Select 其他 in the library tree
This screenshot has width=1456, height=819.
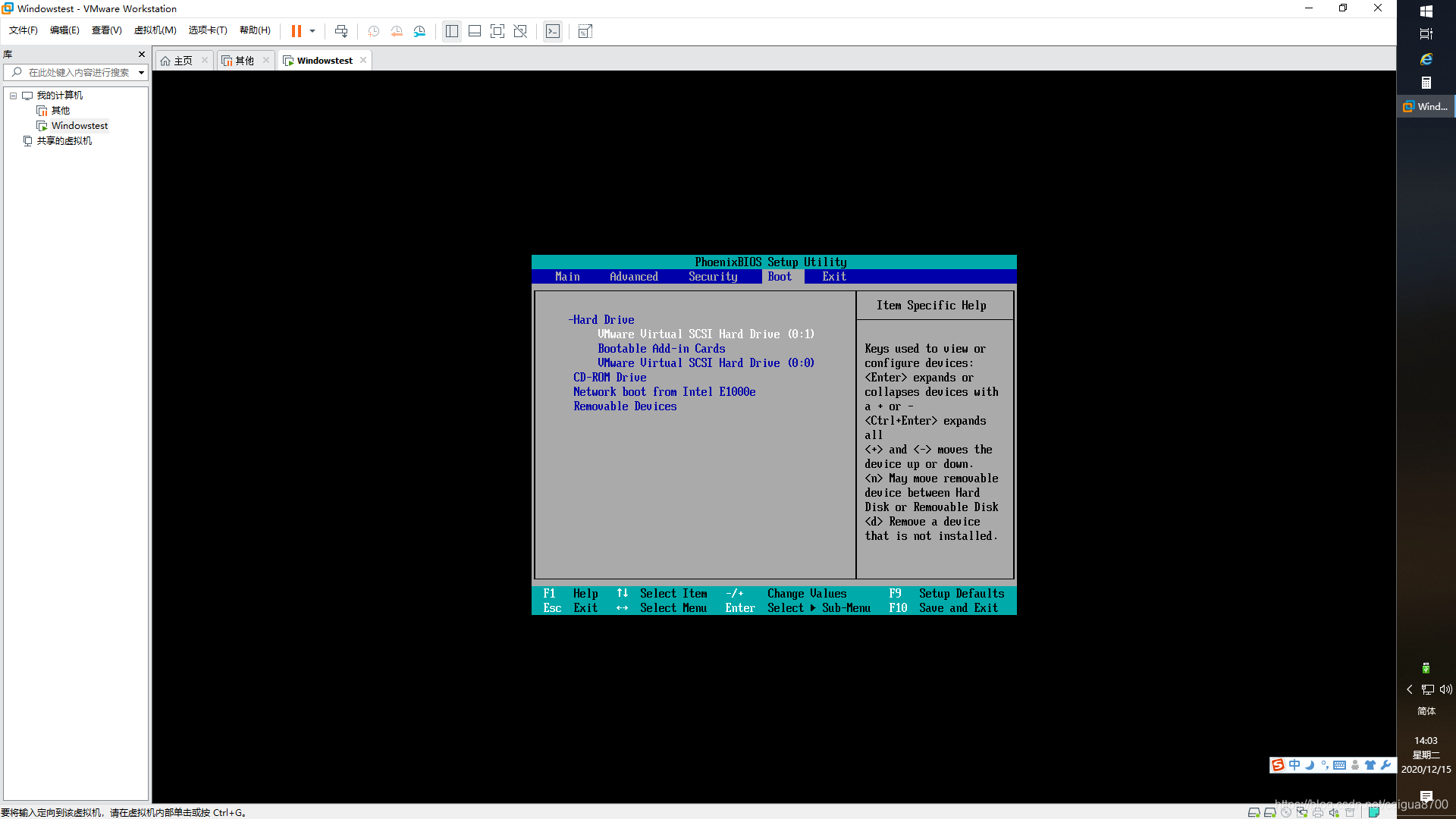[60, 111]
